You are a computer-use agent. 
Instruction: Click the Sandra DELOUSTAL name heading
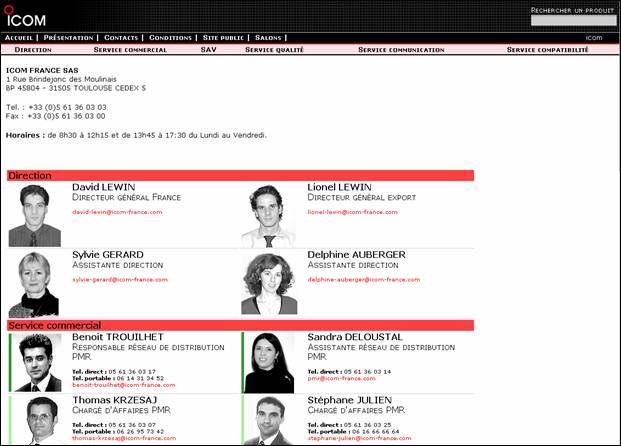355,337
